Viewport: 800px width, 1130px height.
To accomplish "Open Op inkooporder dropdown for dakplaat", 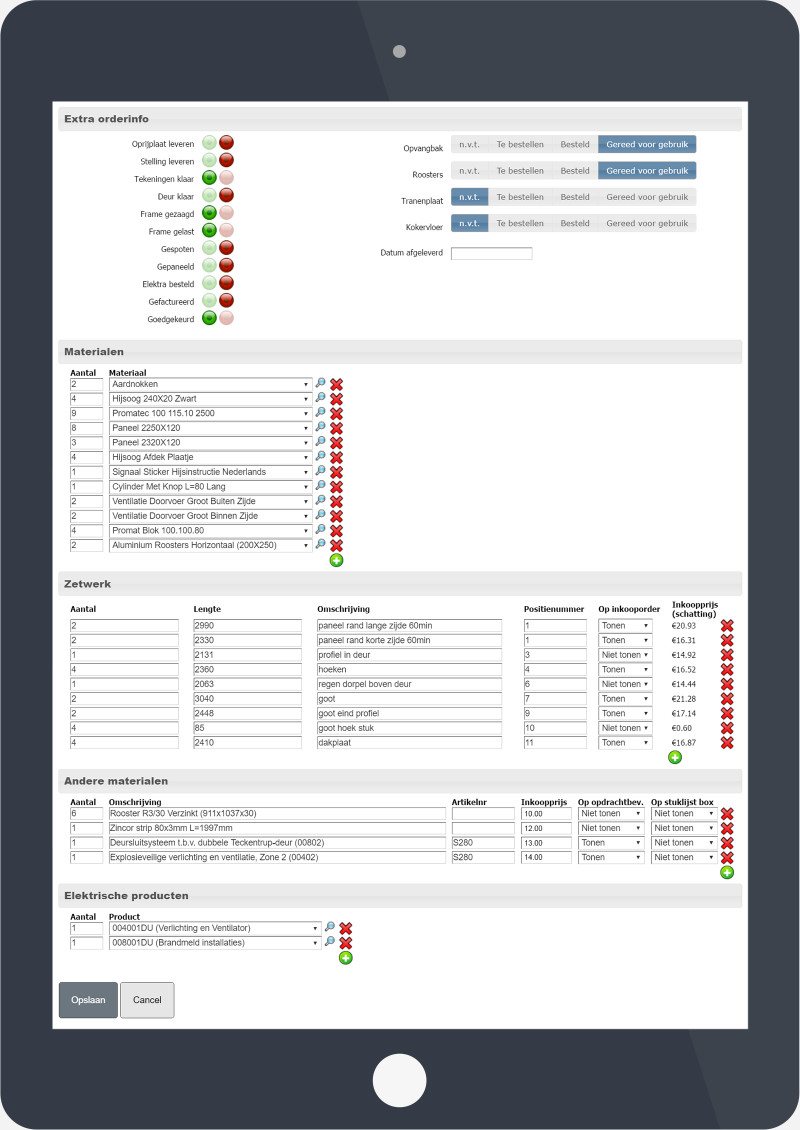I will point(625,742).
